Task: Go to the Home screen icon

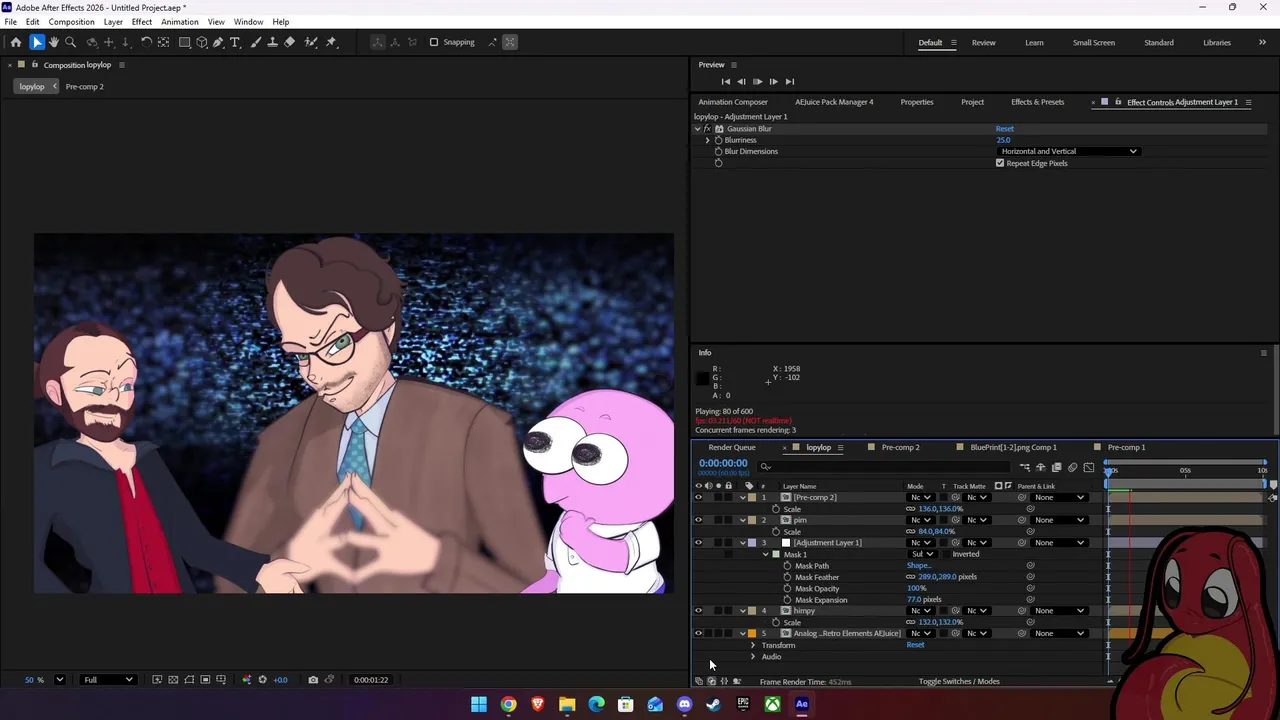Action: (x=16, y=42)
